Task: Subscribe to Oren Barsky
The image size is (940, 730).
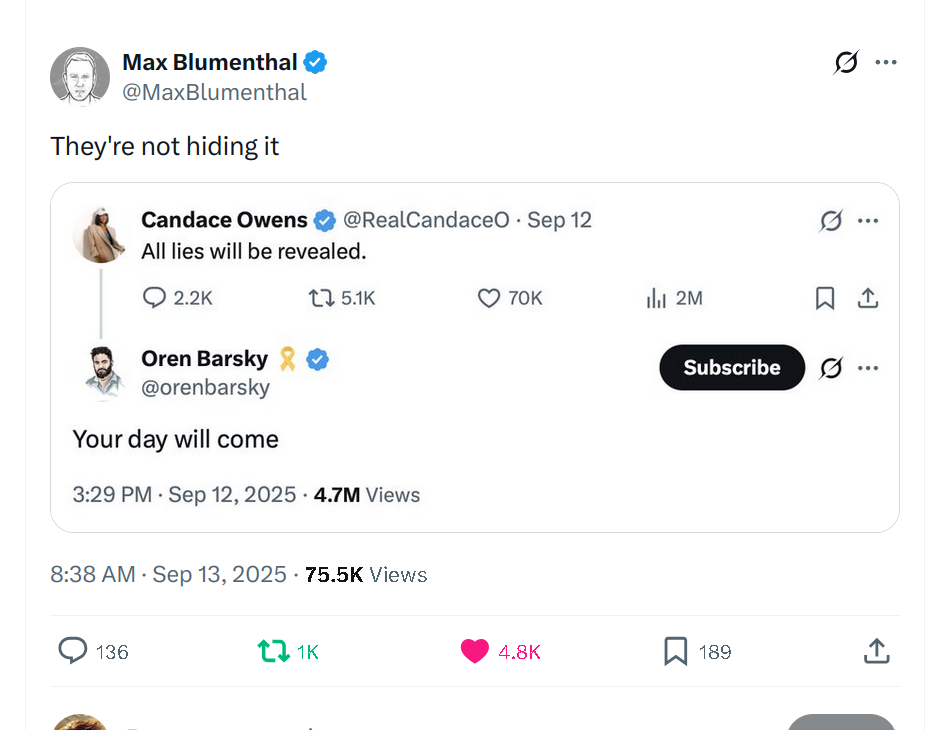Action: click(732, 367)
